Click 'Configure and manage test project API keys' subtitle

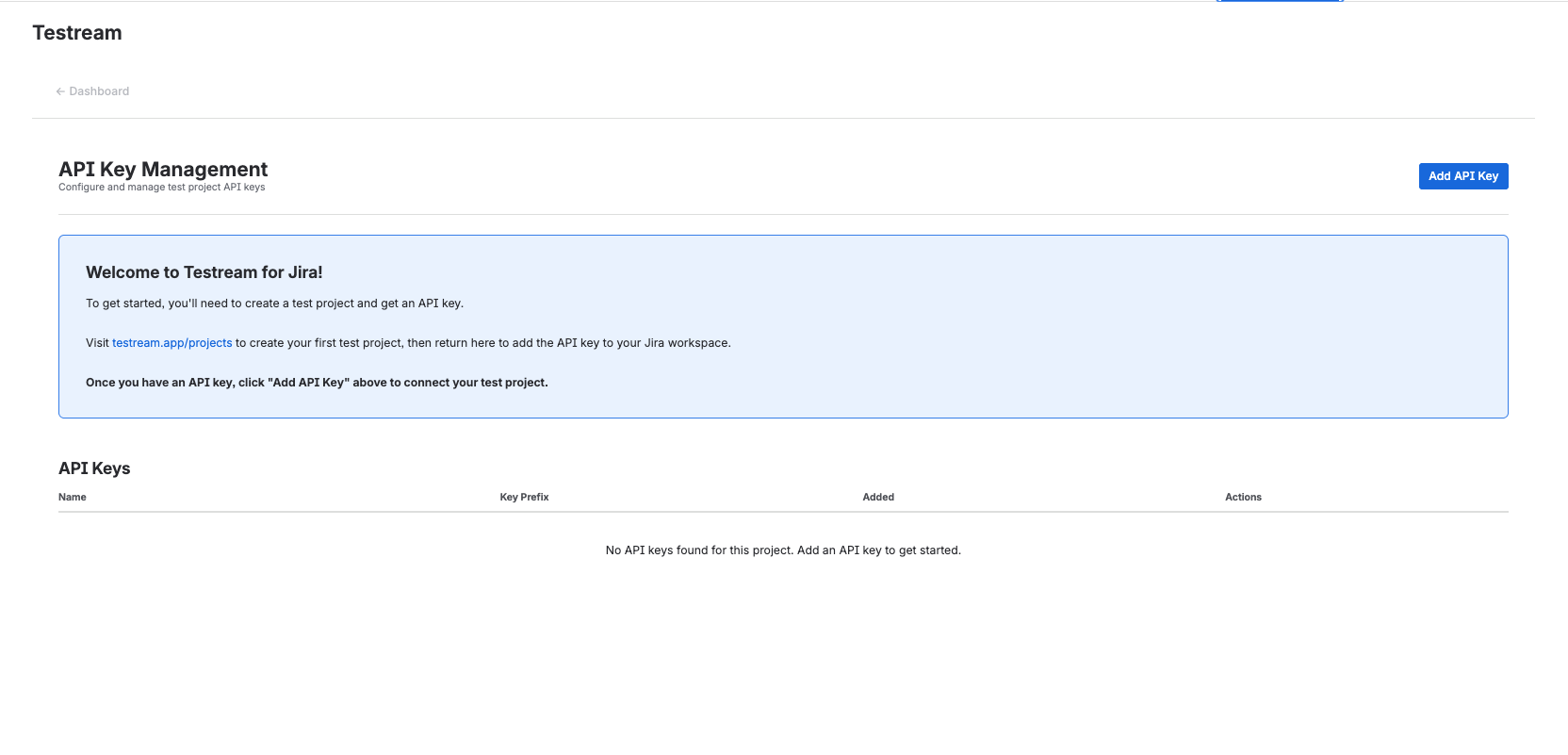[162, 188]
